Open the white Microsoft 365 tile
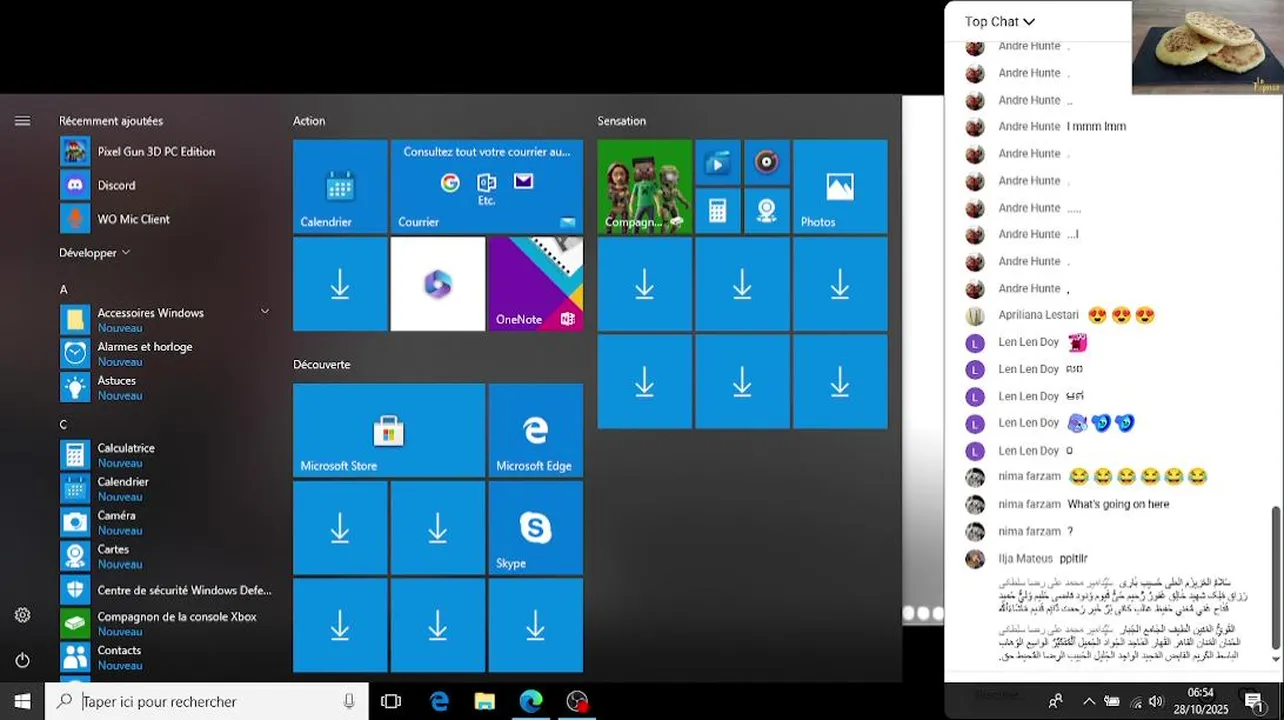The width and height of the screenshot is (1284, 720). [x=437, y=284]
